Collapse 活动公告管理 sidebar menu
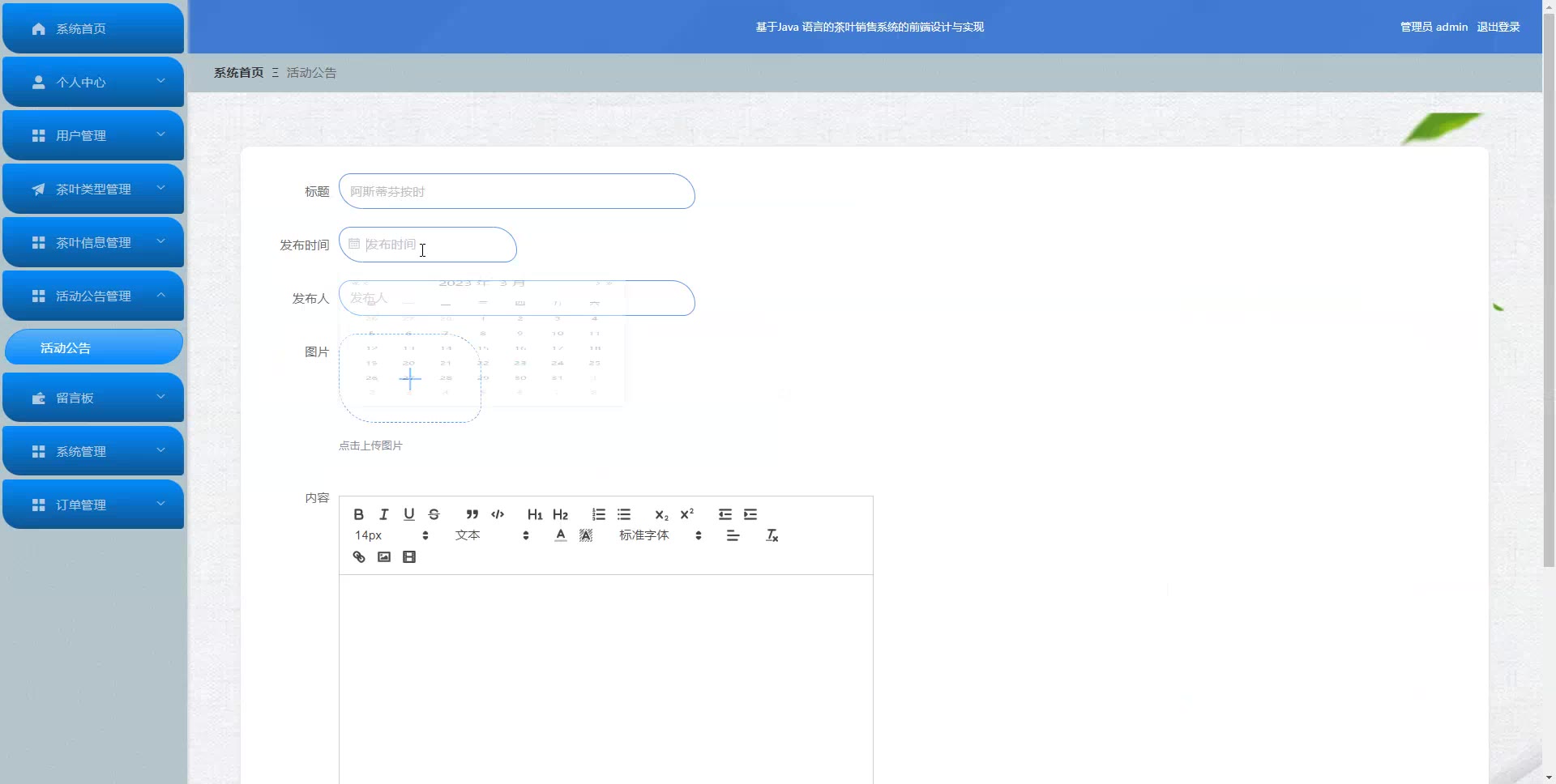The image size is (1556, 784). (x=93, y=296)
